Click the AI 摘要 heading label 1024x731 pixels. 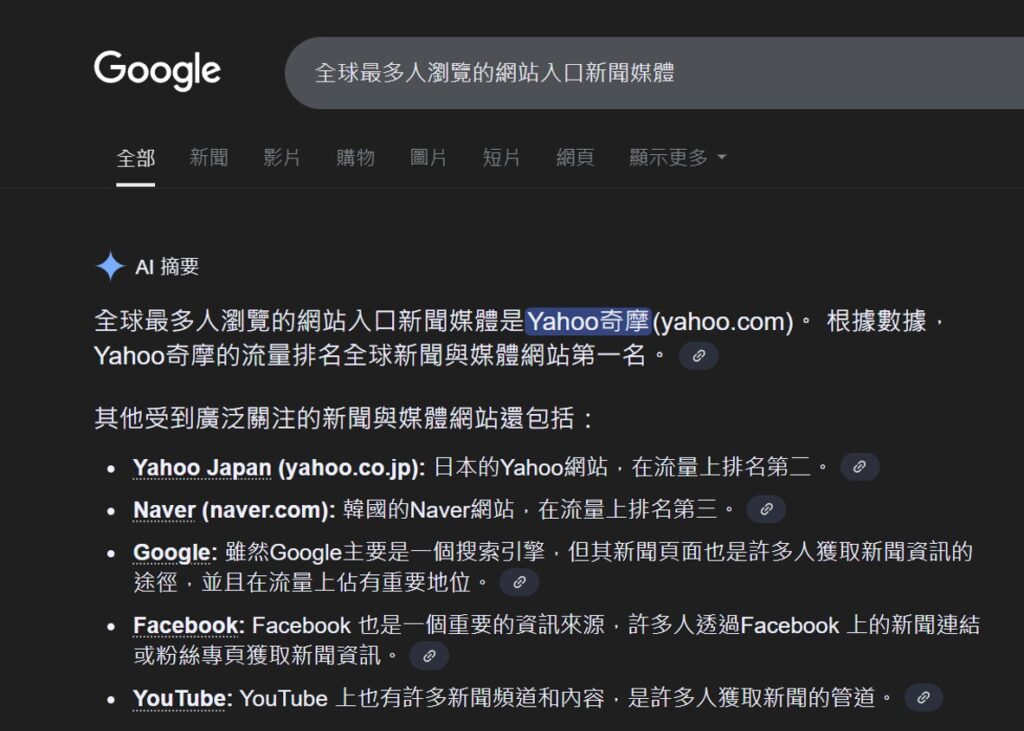click(x=167, y=267)
